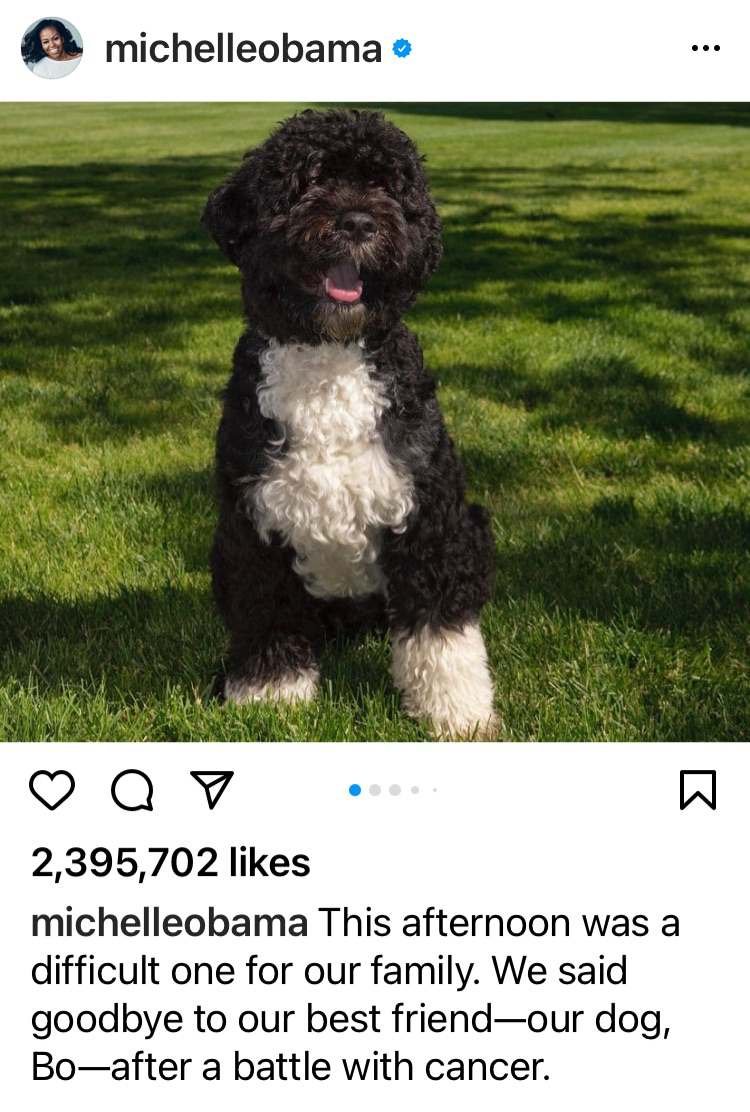The image size is (750, 1112).
Task: Select the tiniest last carousel dot
Action: coord(435,790)
